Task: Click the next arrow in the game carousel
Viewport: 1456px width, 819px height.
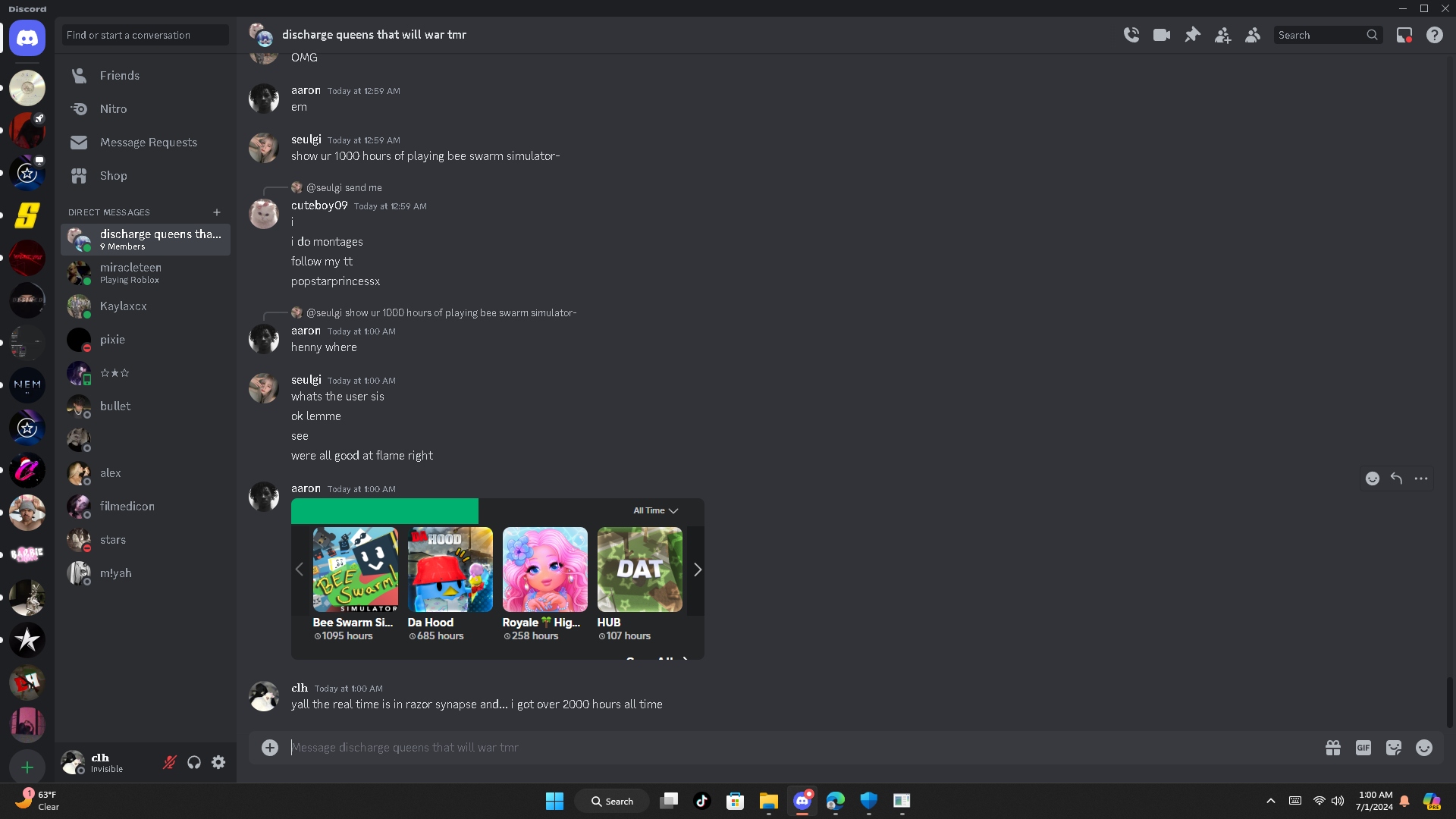Action: coord(698,570)
